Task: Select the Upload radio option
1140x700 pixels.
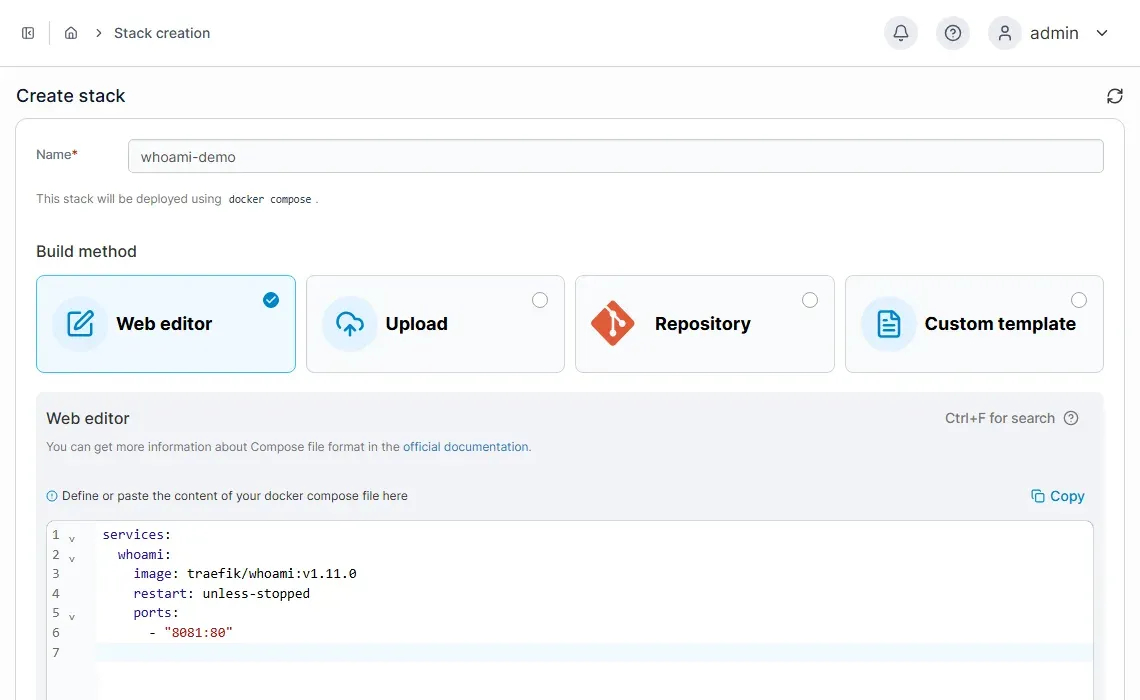Action: tap(539, 300)
